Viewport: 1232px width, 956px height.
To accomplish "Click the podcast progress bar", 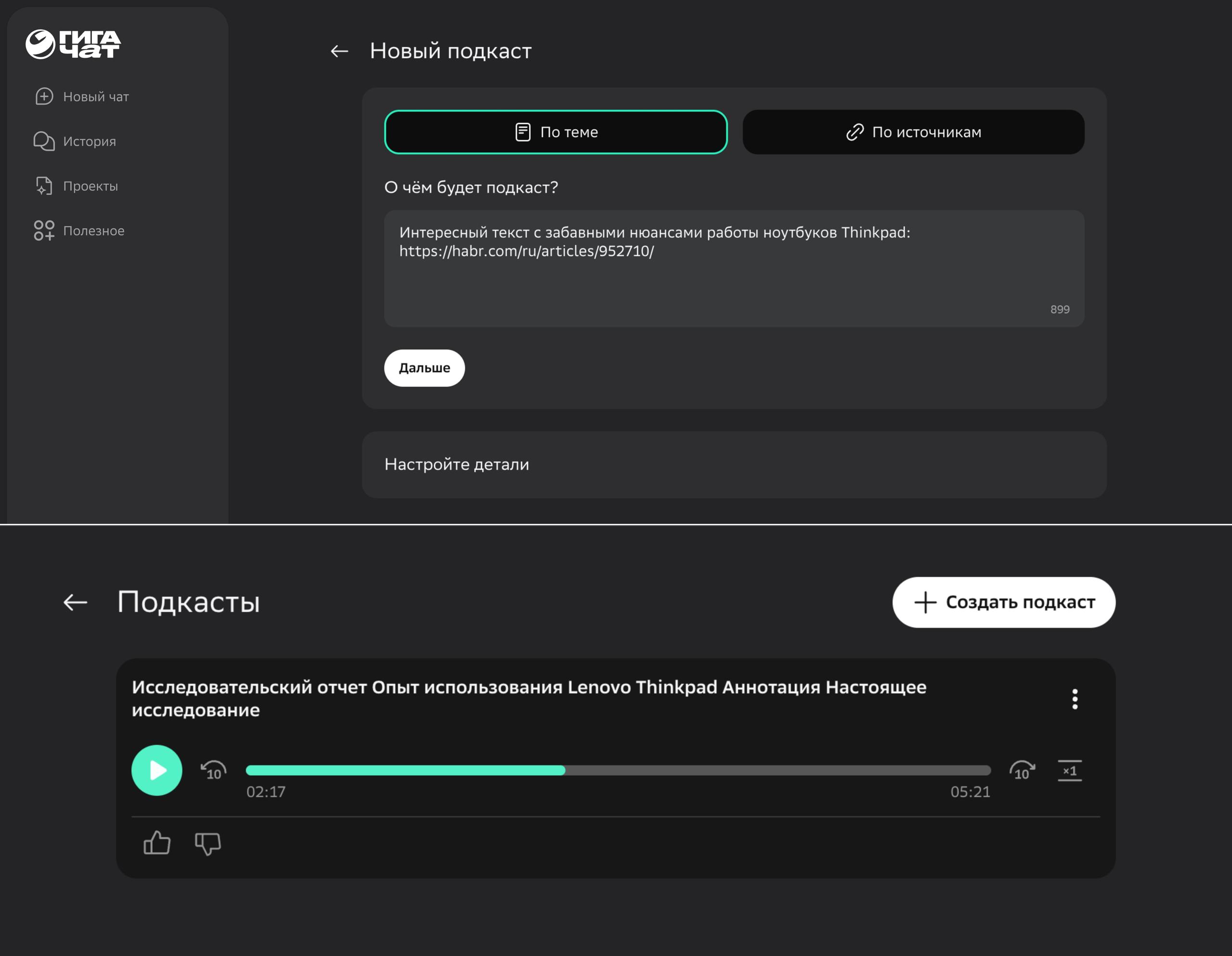I will pyautogui.click(x=618, y=770).
